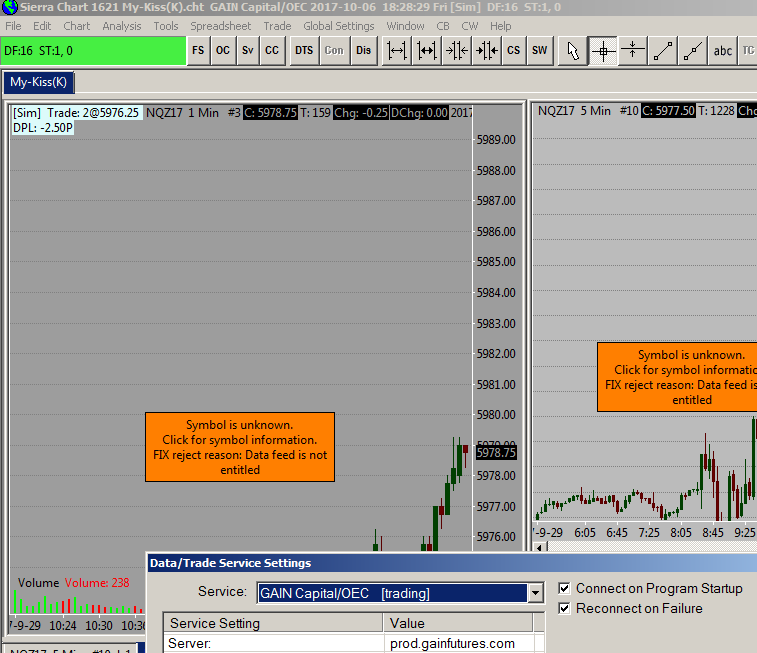Open the Global Settings menu

[x=339, y=26]
